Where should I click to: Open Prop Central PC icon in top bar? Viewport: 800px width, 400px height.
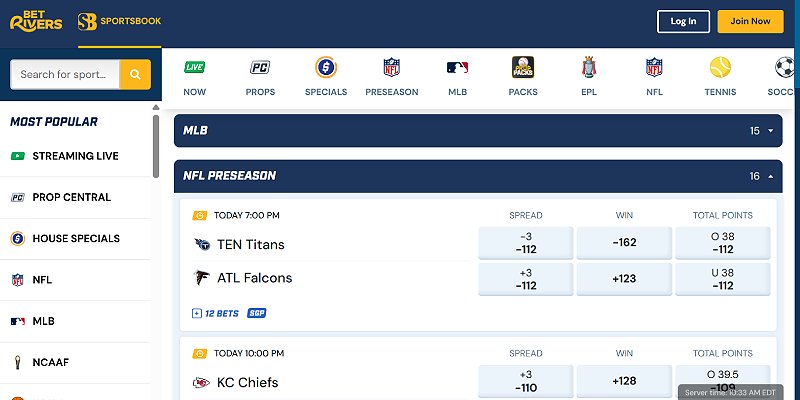tap(260, 68)
